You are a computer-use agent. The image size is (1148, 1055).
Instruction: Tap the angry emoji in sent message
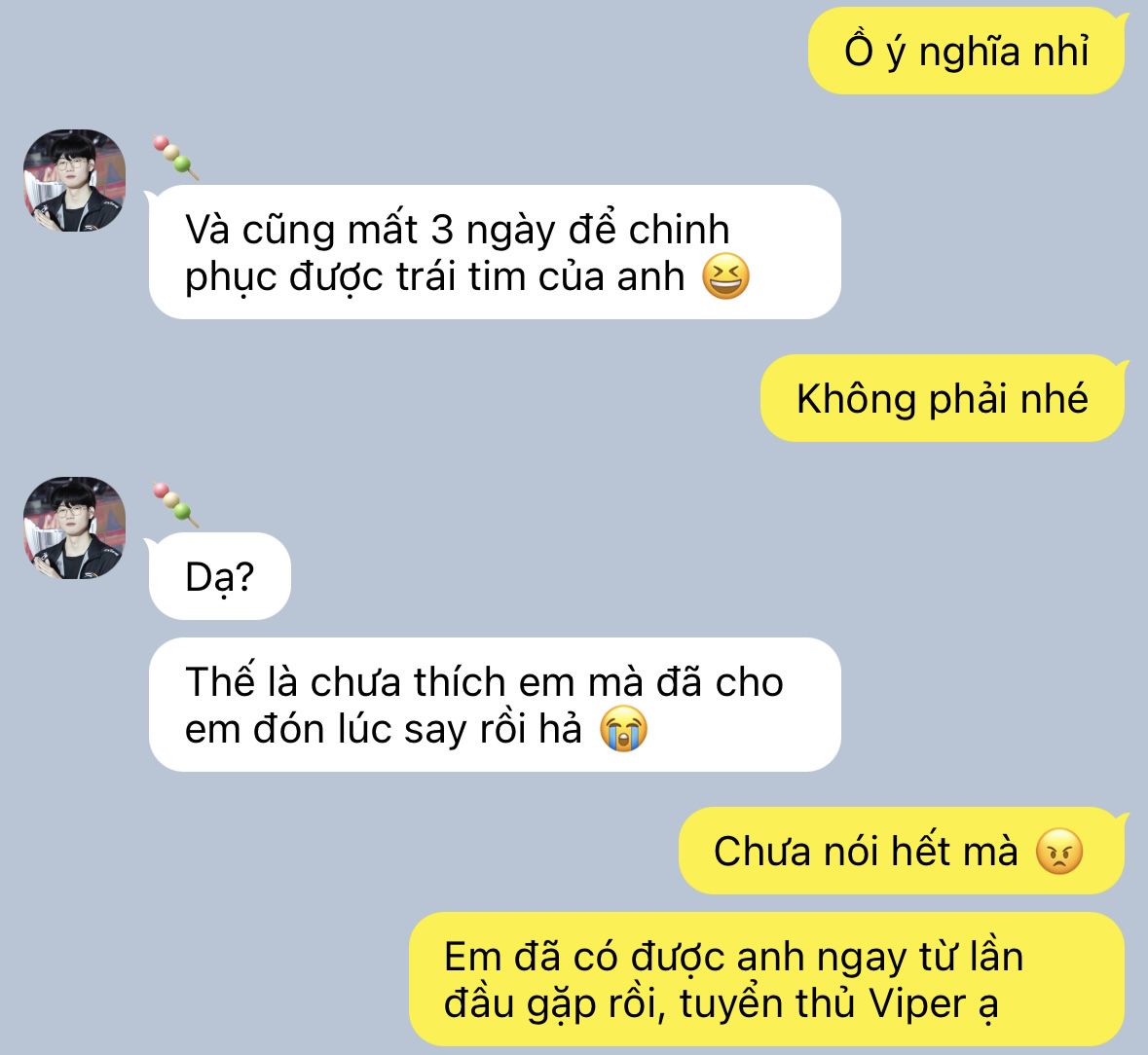1058,852
